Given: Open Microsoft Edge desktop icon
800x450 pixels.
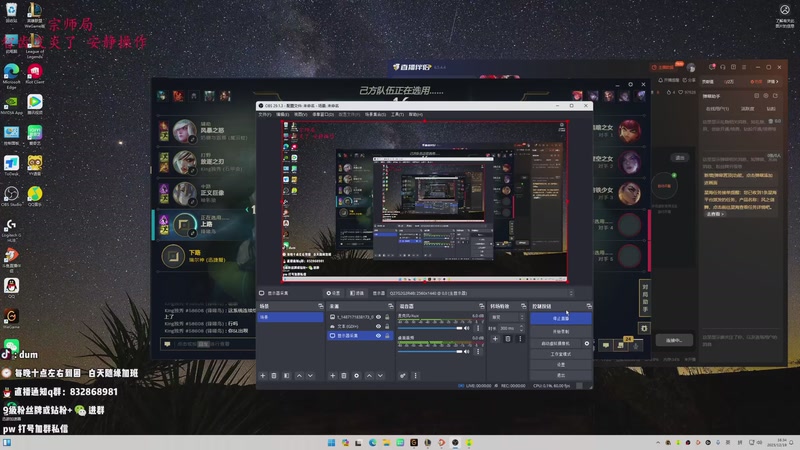Looking at the screenshot, I should point(11,74).
